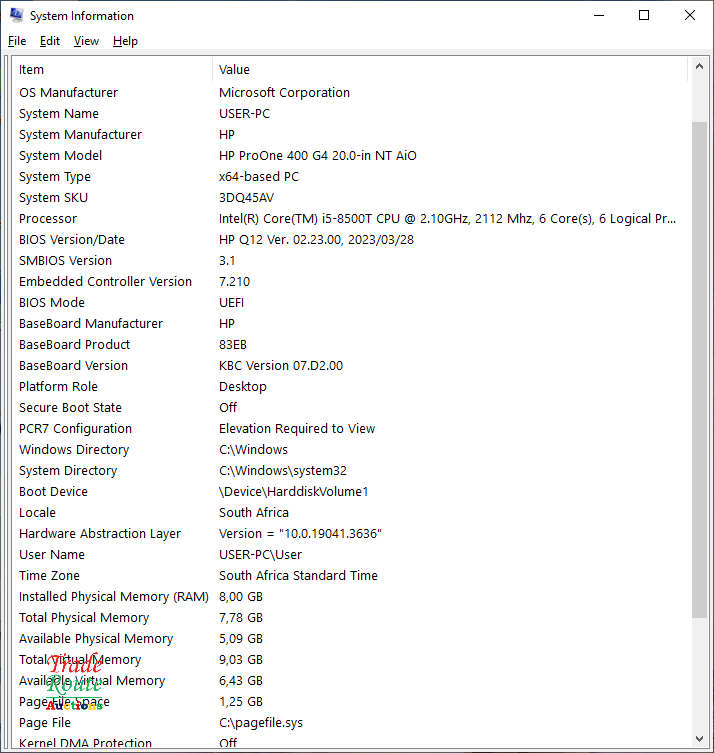Select the SMBIOS Version row

[350, 261]
